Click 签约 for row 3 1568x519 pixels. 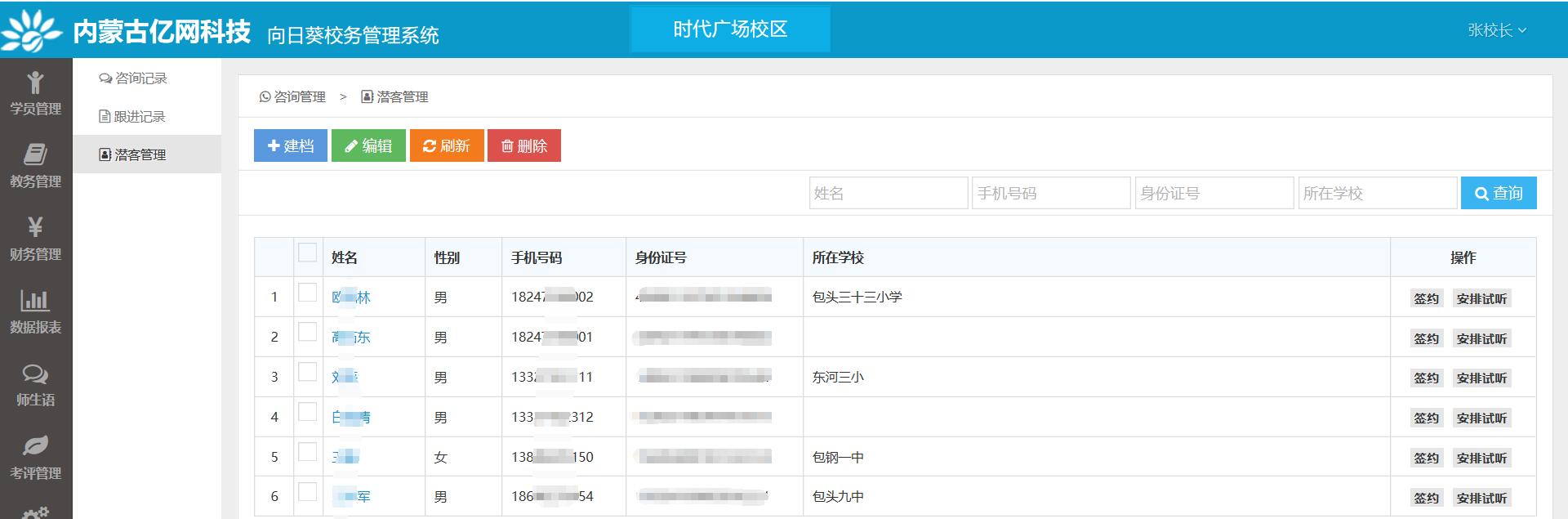click(x=1426, y=378)
